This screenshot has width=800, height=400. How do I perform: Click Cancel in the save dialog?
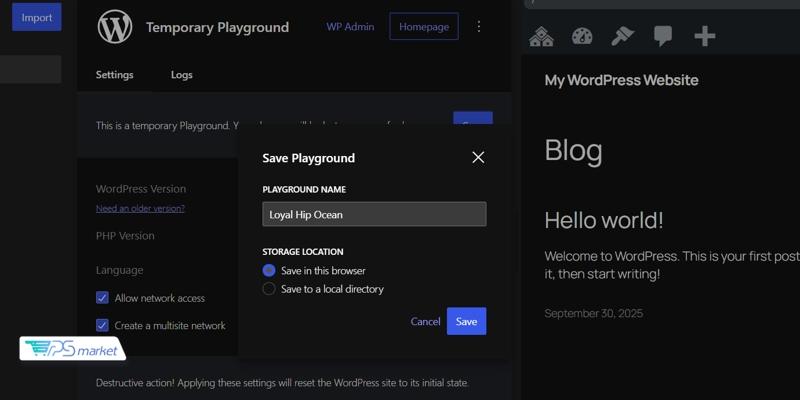click(x=425, y=321)
